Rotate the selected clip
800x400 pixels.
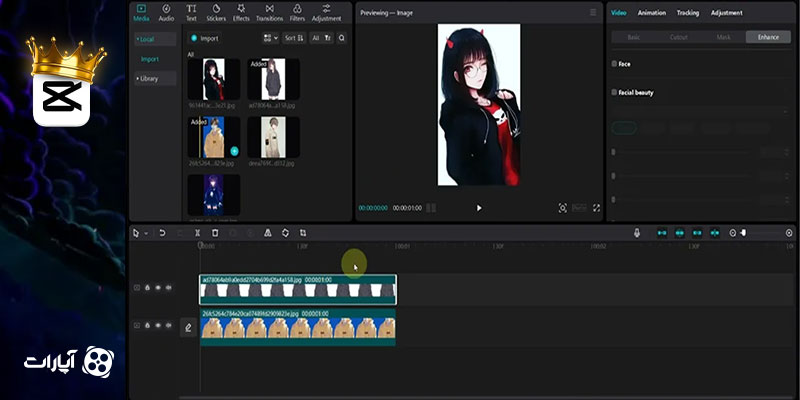click(x=285, y=233)
